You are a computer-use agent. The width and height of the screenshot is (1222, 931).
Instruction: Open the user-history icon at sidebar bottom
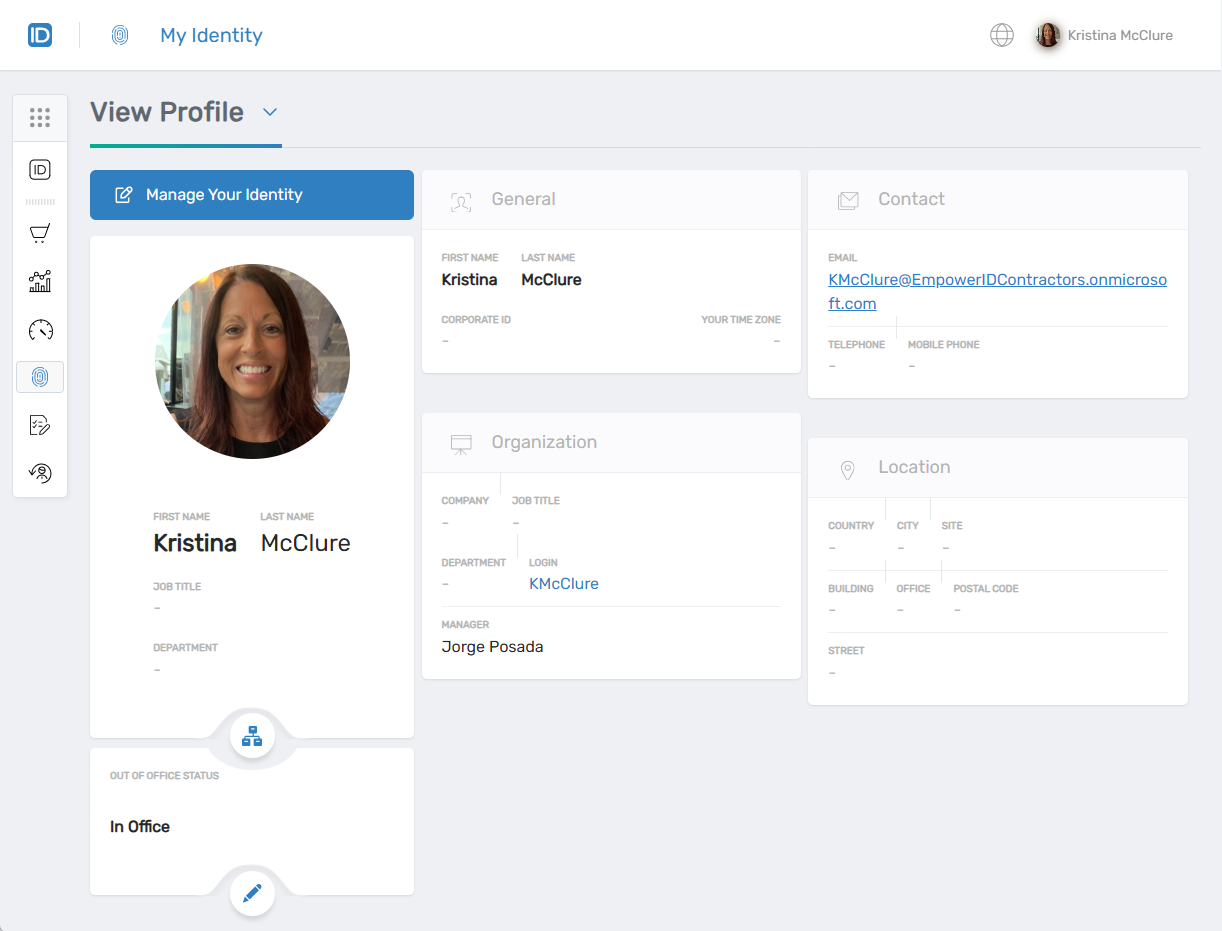point(40,472)
